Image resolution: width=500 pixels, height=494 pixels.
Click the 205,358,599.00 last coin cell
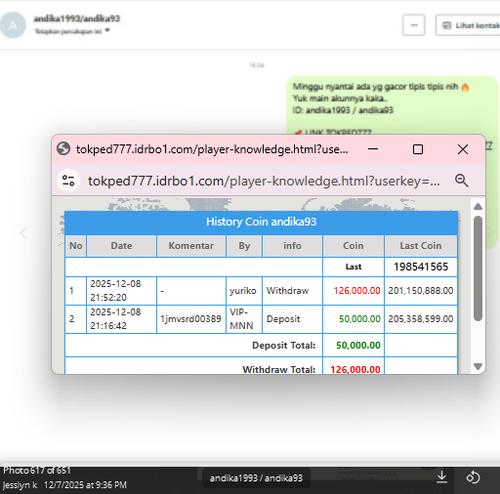pos(421,319)
